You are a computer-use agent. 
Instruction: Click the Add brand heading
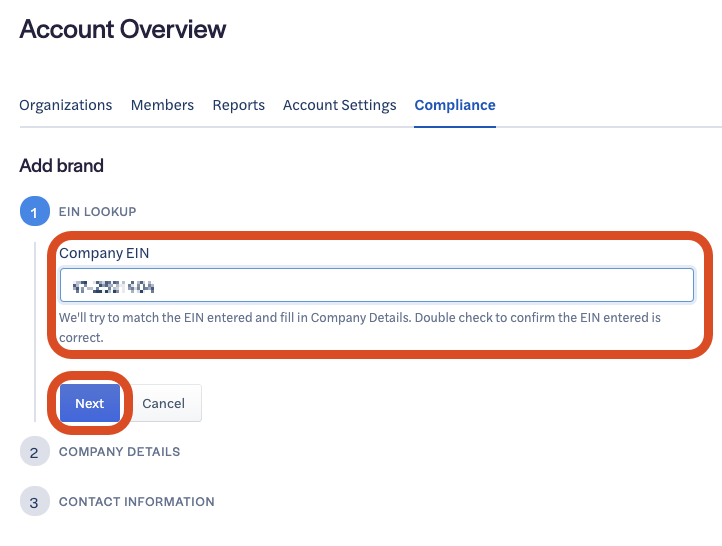[62, 165]
